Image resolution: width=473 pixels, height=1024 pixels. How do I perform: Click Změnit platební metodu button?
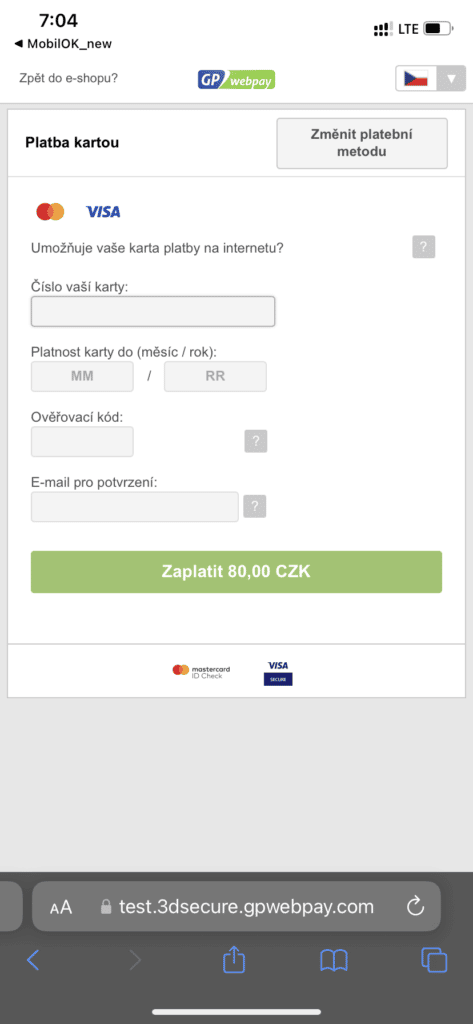point(362,143)
